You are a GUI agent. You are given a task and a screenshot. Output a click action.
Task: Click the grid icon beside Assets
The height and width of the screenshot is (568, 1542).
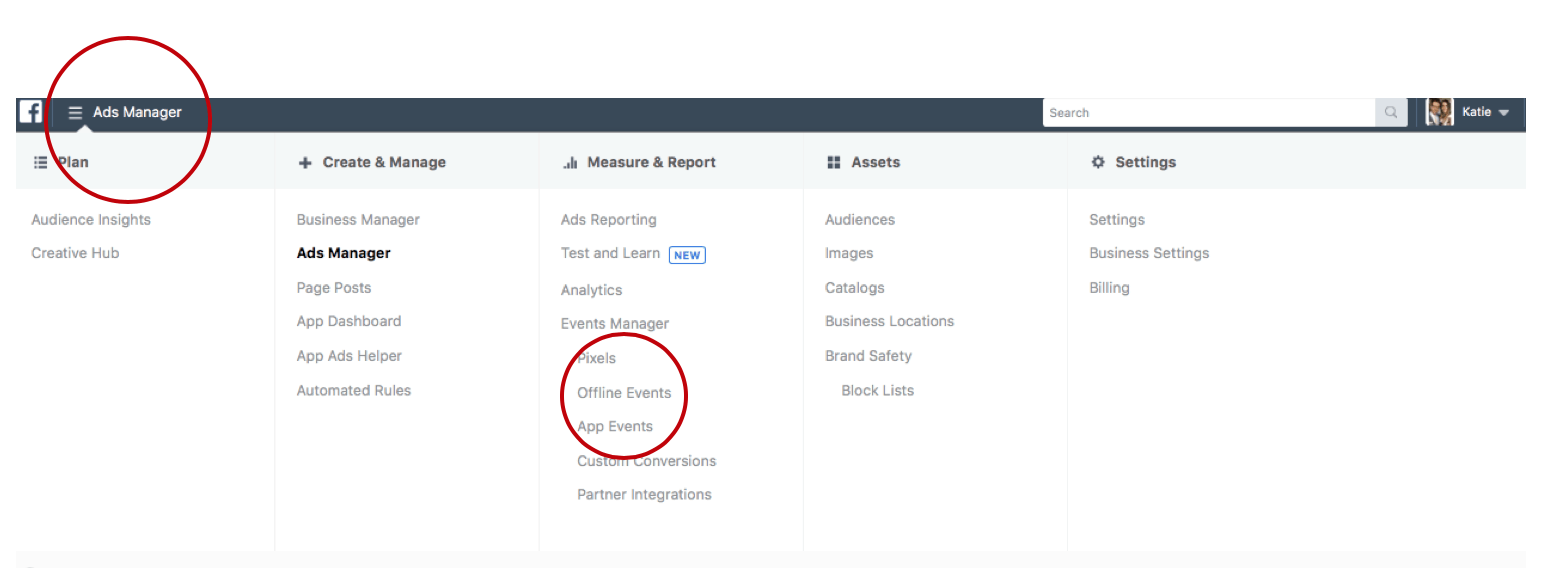(x=834, y=162)
